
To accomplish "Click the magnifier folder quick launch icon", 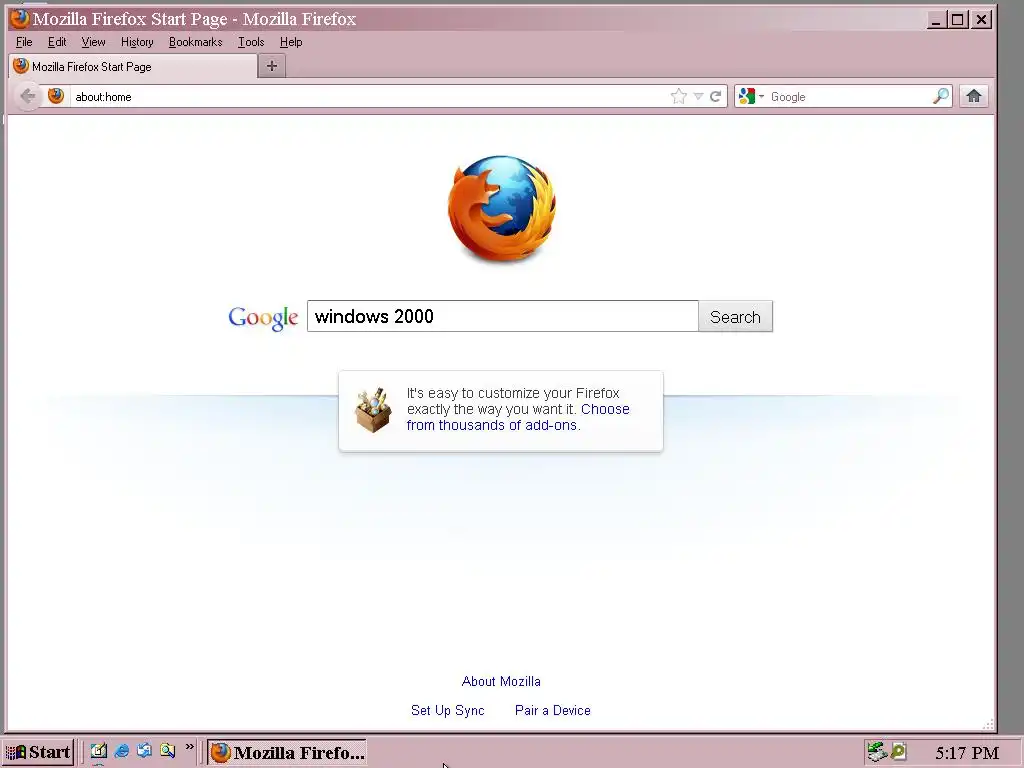I will pyautogui.click(x=167, y=751).
